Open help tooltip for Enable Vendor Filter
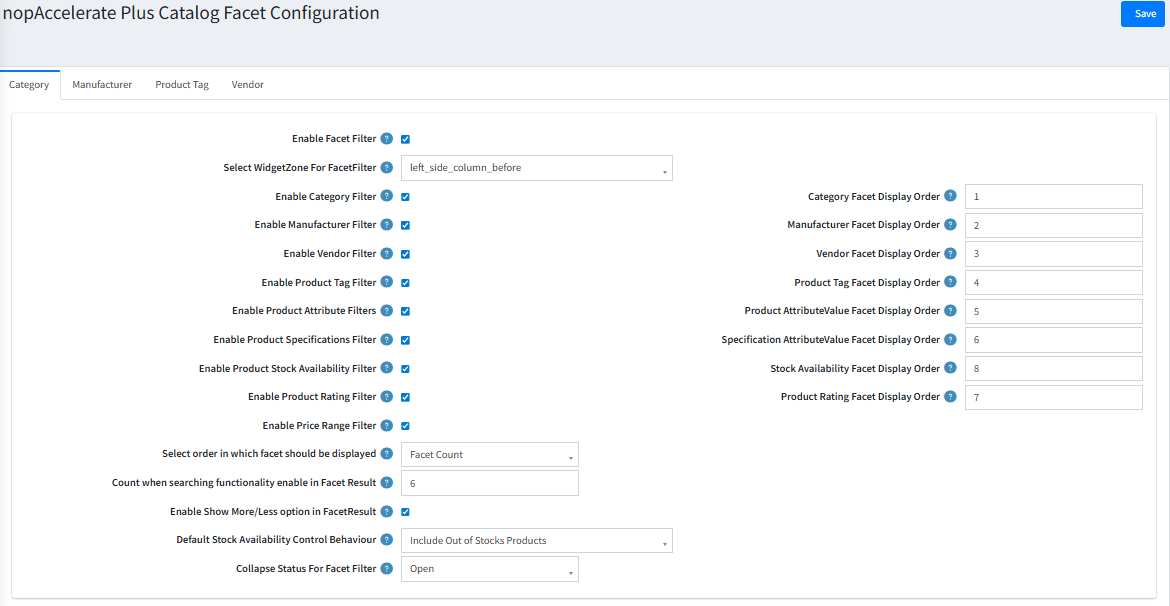Screen dimensions: 1170x606 pos(388,254)
